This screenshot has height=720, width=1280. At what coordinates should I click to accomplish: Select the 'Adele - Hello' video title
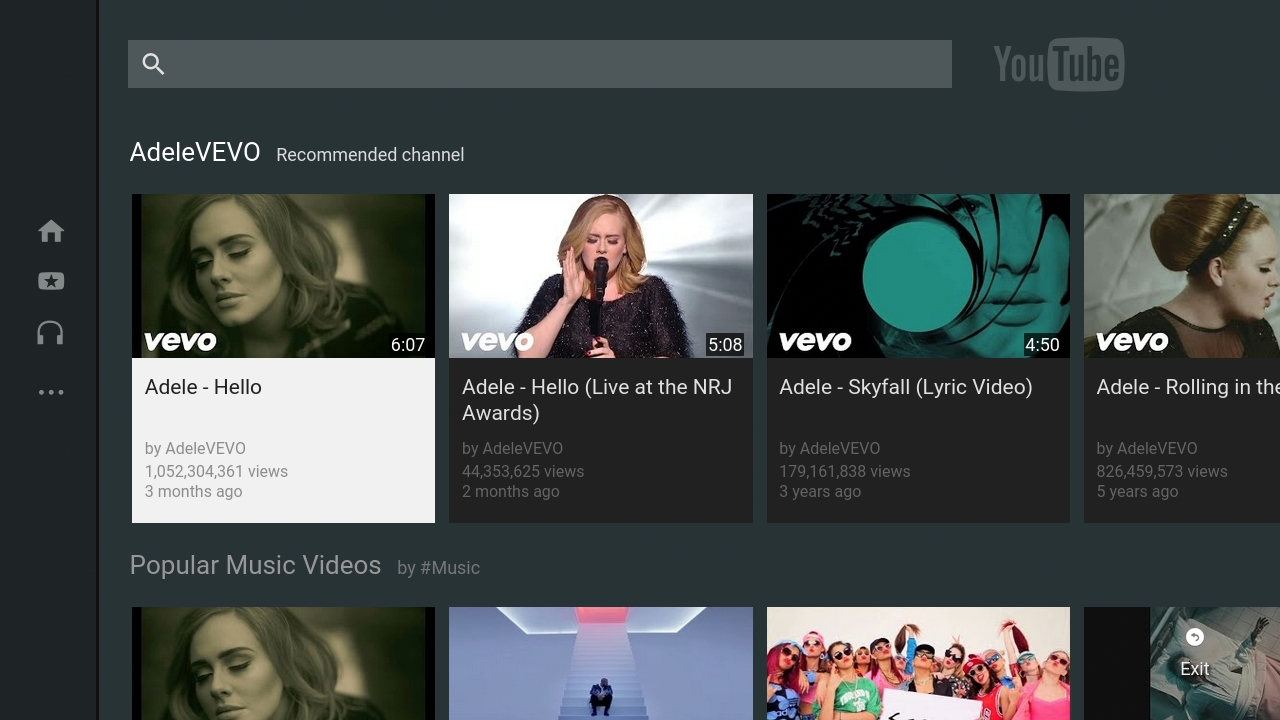pyautogui.click(x=203, y=387)
